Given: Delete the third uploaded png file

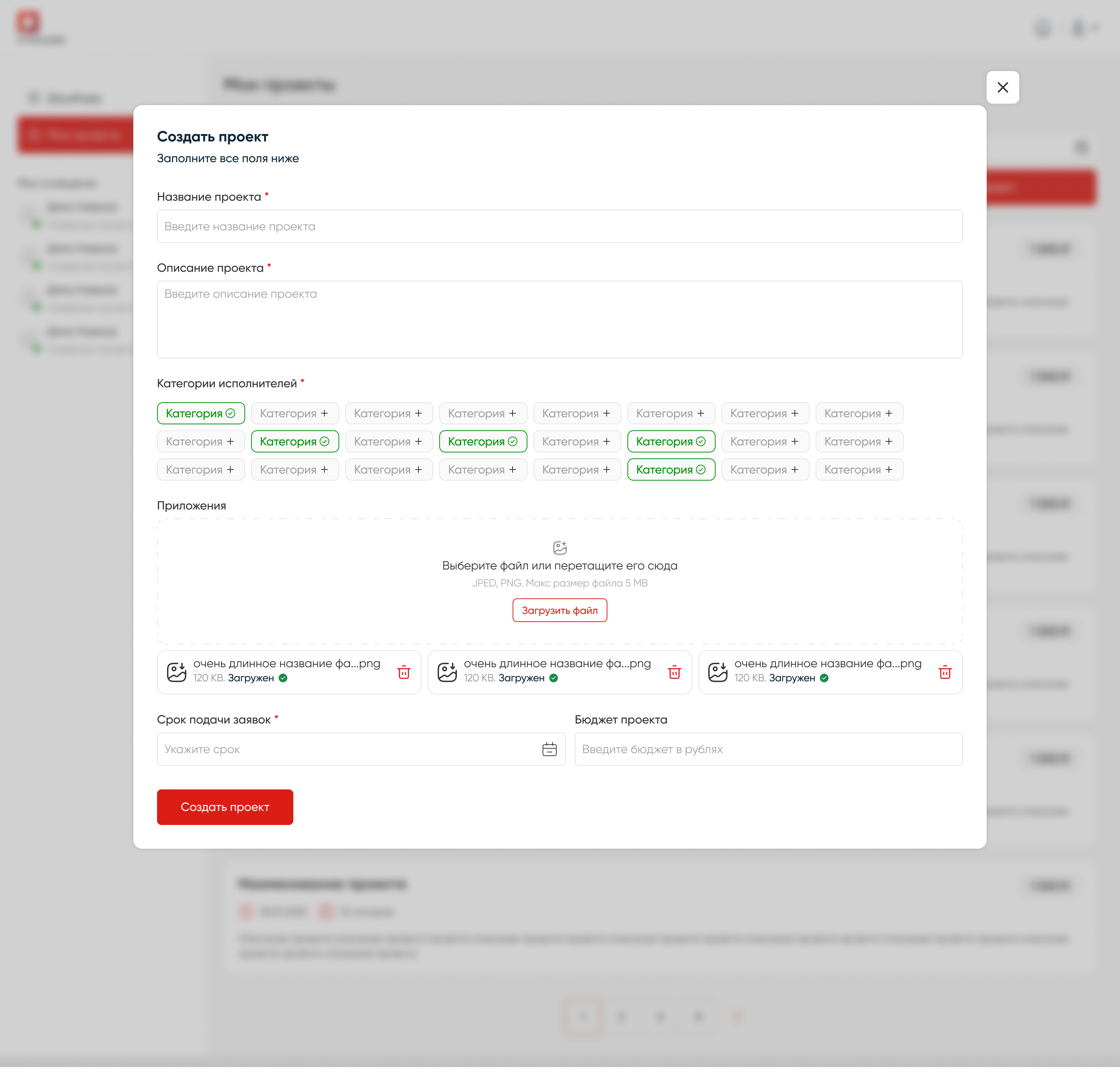Looking at the screenshot, I should (x=945, y=672).
